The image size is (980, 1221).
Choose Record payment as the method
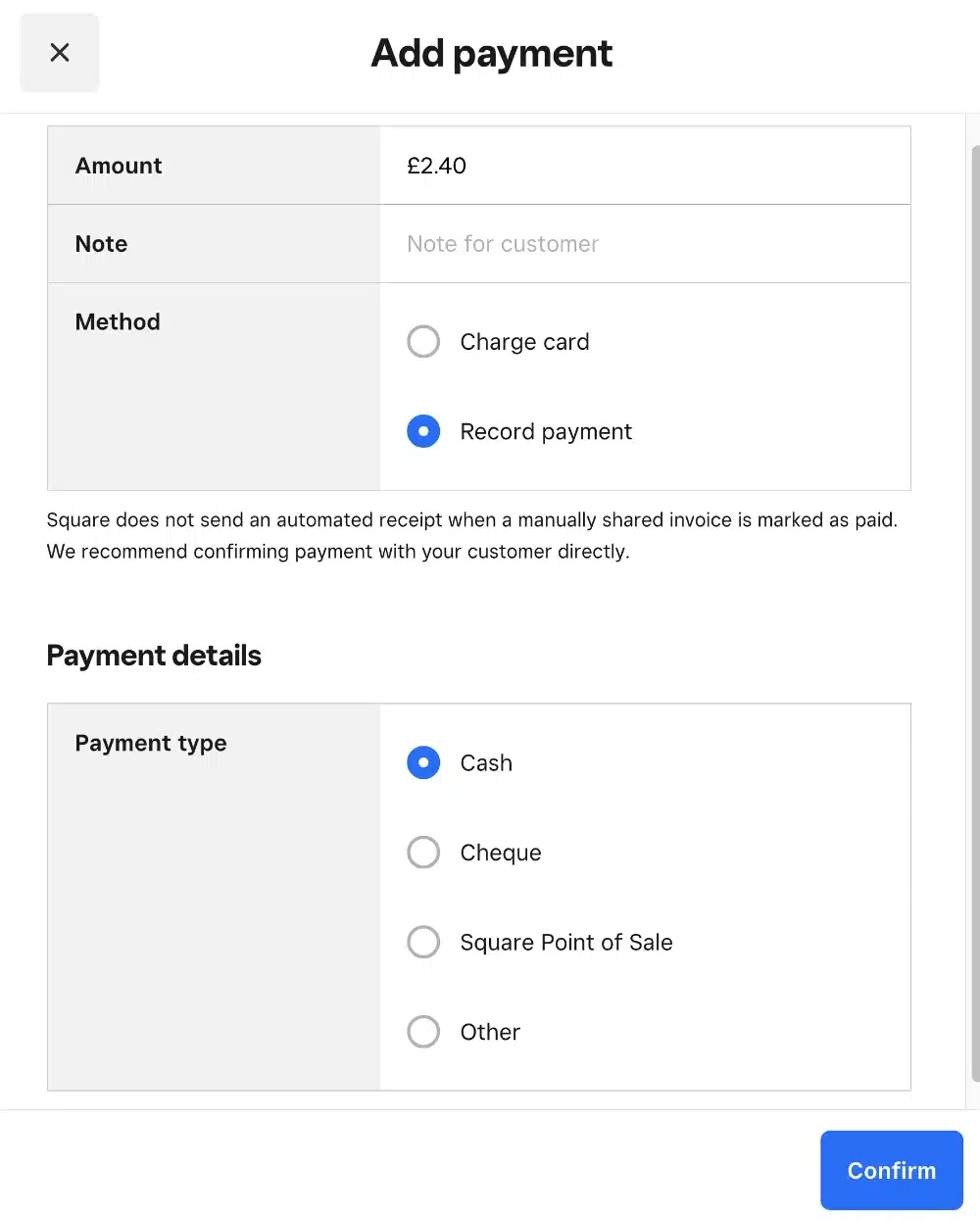tap(423, 431)
